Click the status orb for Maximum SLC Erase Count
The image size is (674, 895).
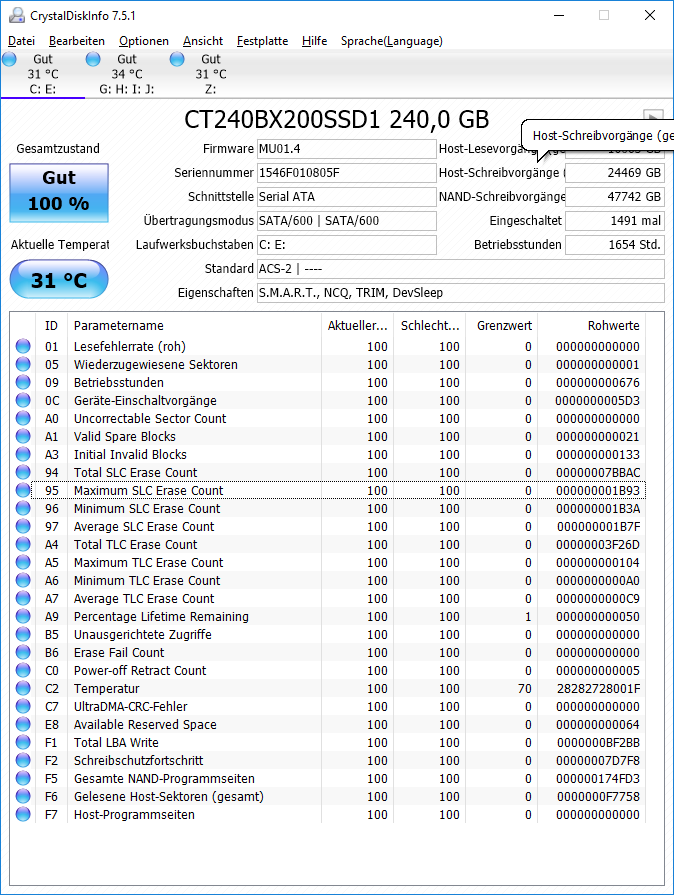(x=23, y=490)
